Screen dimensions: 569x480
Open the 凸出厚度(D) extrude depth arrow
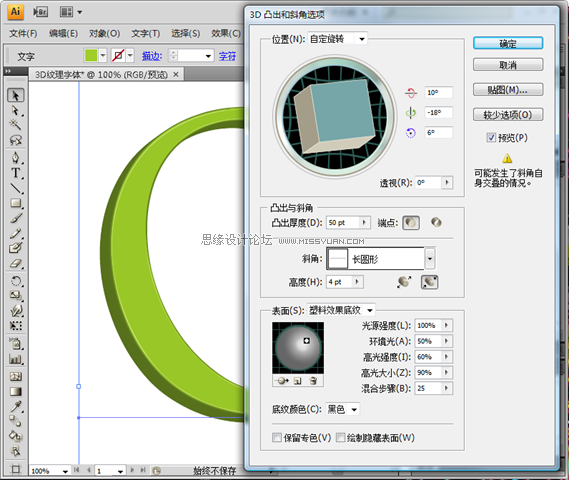(364, 222)
